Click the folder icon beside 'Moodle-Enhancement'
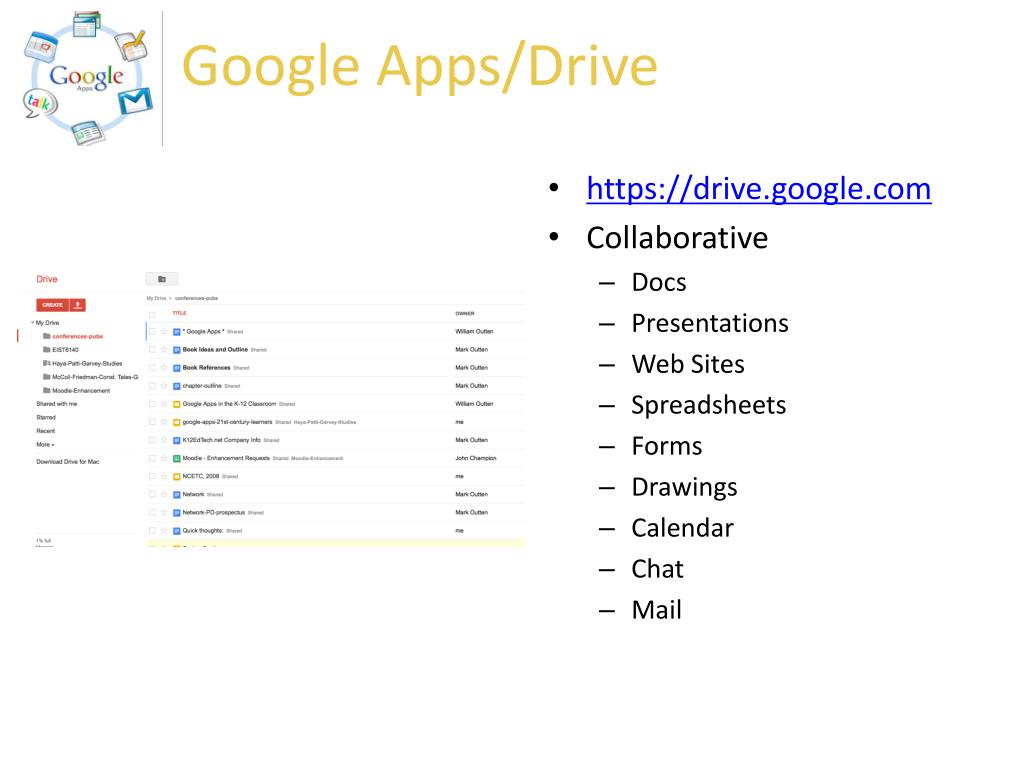 (46, 391)
